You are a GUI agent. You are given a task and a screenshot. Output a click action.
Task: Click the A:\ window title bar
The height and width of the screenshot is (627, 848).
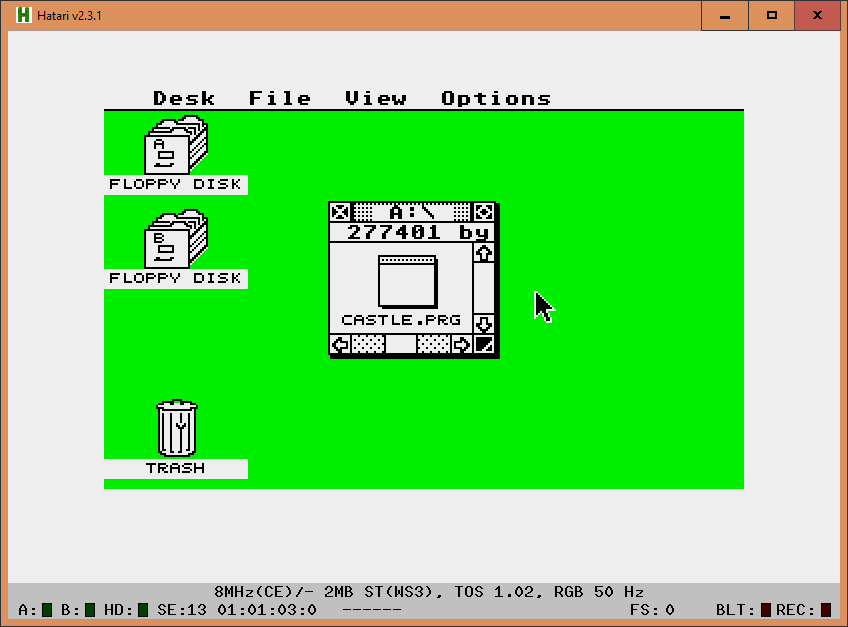tap(412, 212)
